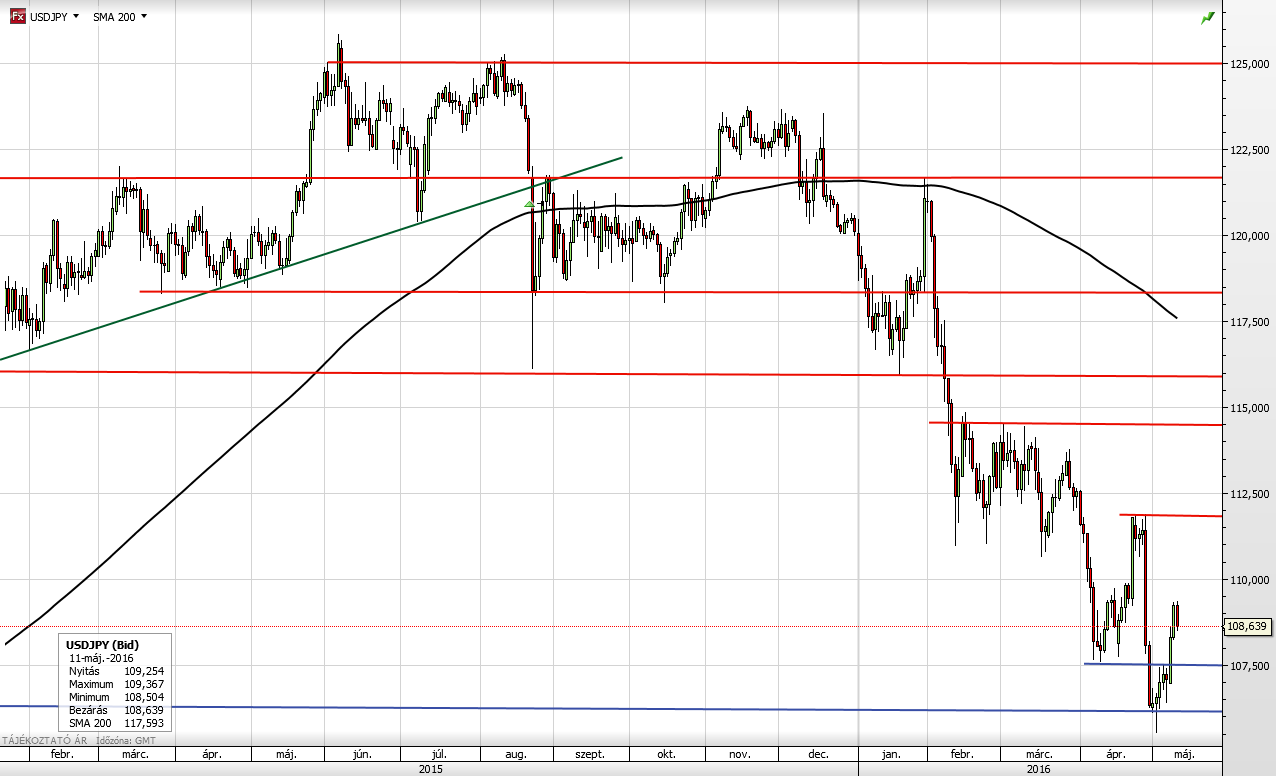This screenshot has width=1276, height=776.
Task: Click the 115,000 price axis label
Action: pyautogui.click(x=1250, y=408)
